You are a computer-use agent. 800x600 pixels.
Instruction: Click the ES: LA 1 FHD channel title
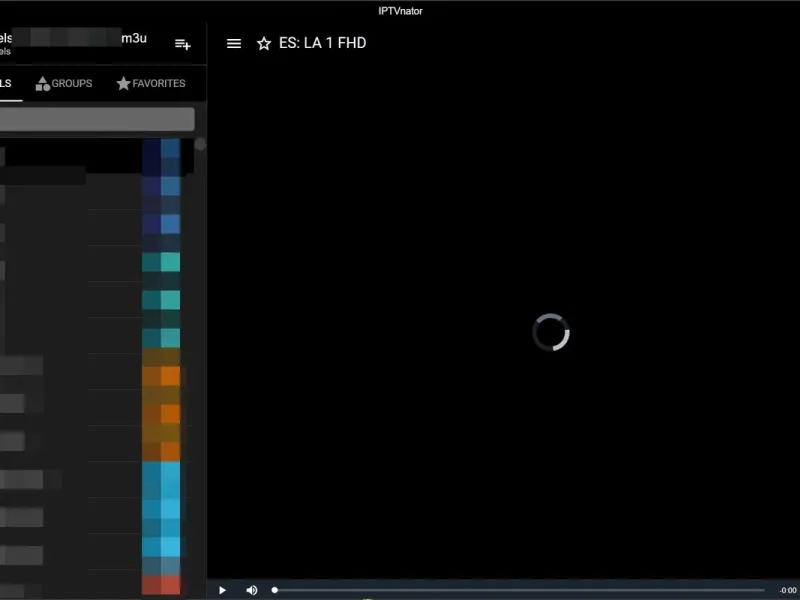[322, 43]
